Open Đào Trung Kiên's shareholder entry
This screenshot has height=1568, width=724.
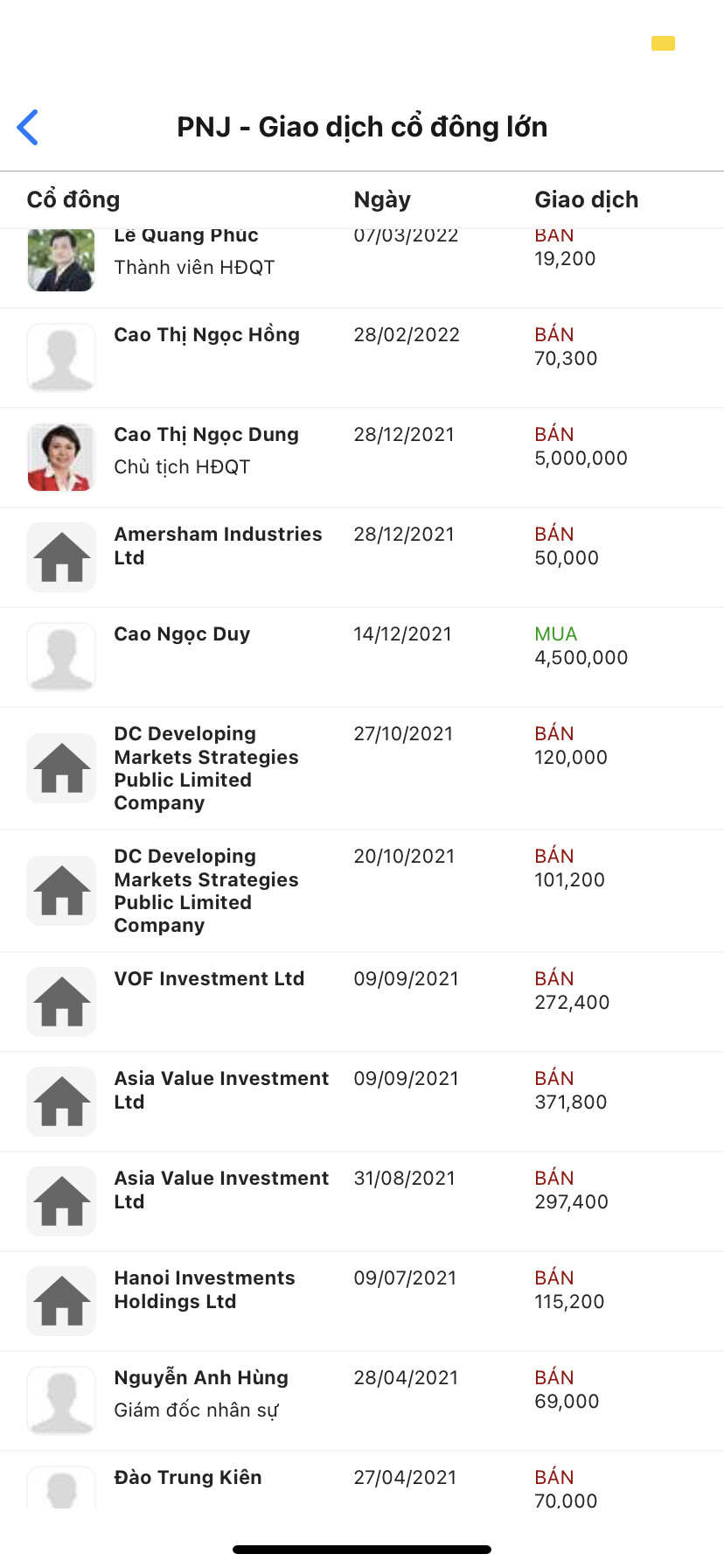[188, 1478]
